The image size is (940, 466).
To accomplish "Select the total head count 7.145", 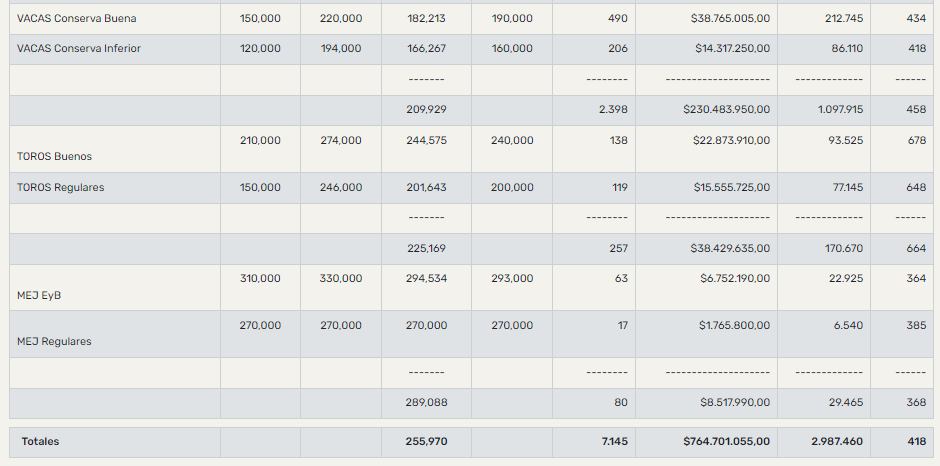I will [614, 441].
